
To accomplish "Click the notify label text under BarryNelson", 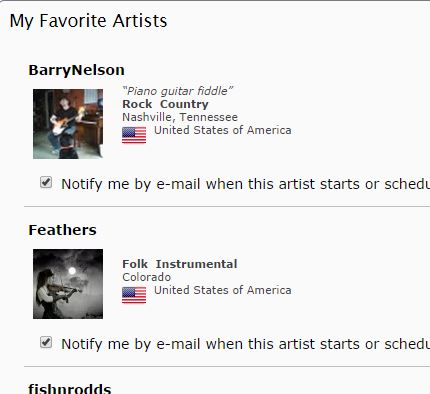I will click(245, 184).
